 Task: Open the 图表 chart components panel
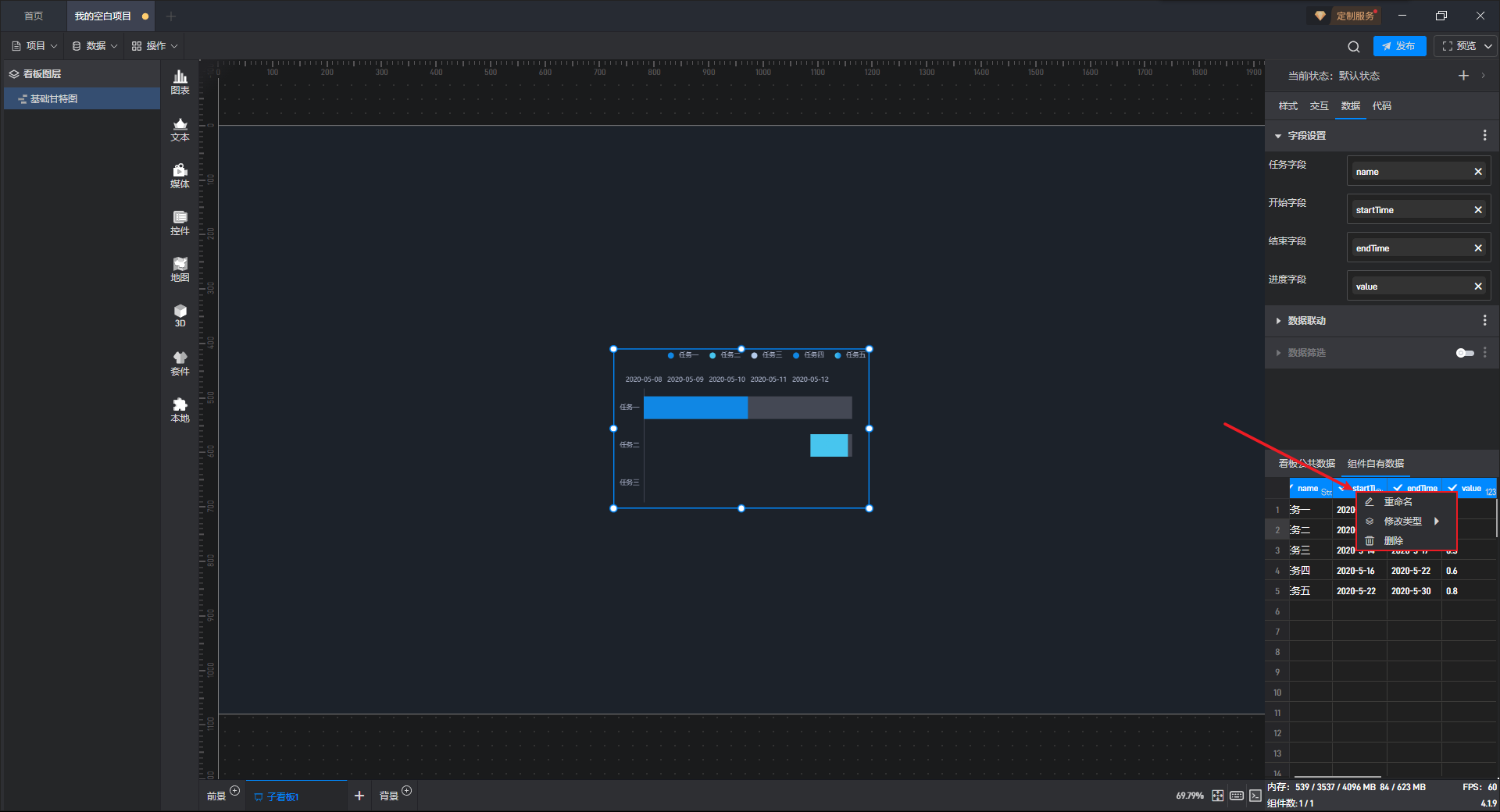click(180, 82)
